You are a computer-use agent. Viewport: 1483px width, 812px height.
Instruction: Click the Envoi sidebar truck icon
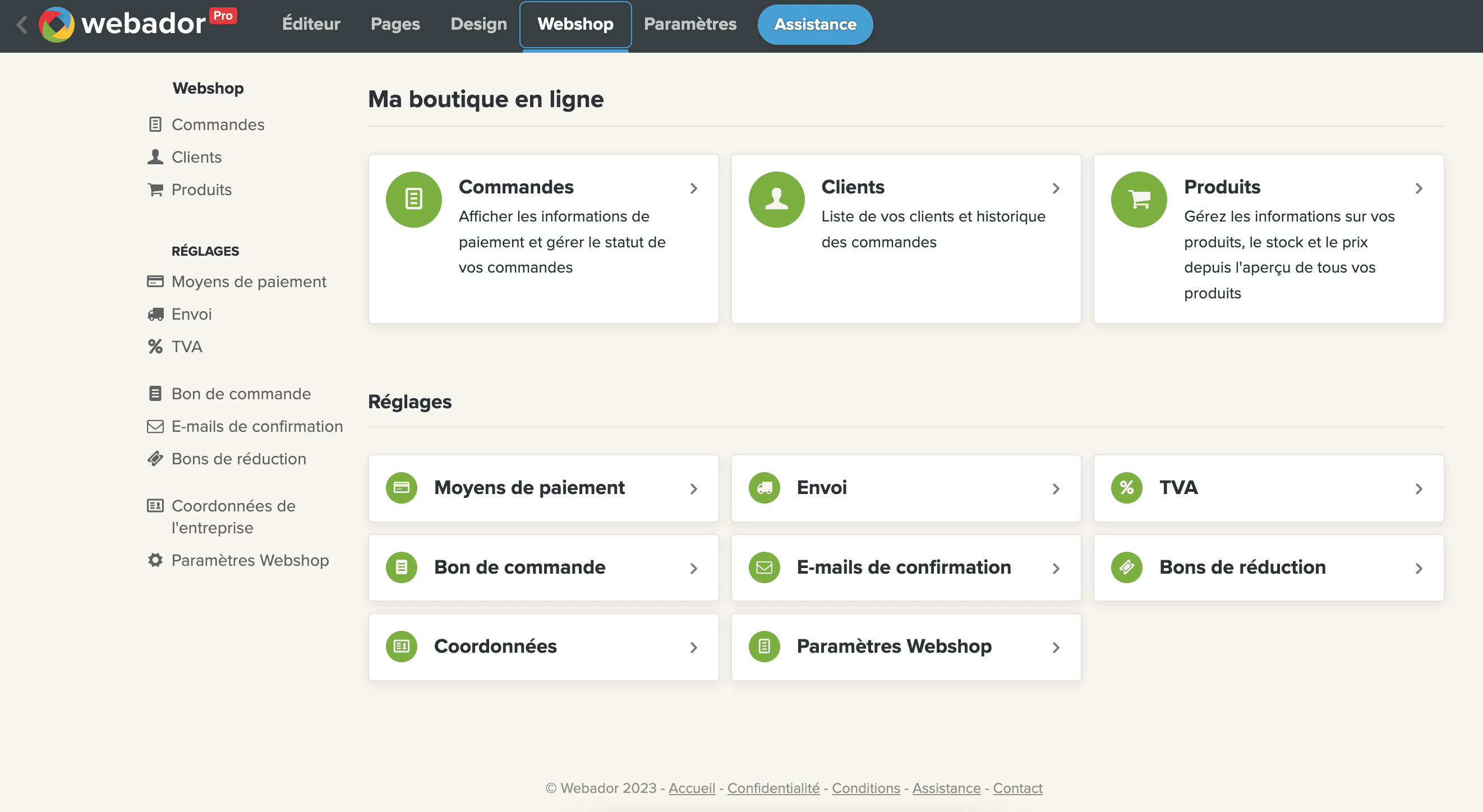point(155,314)
